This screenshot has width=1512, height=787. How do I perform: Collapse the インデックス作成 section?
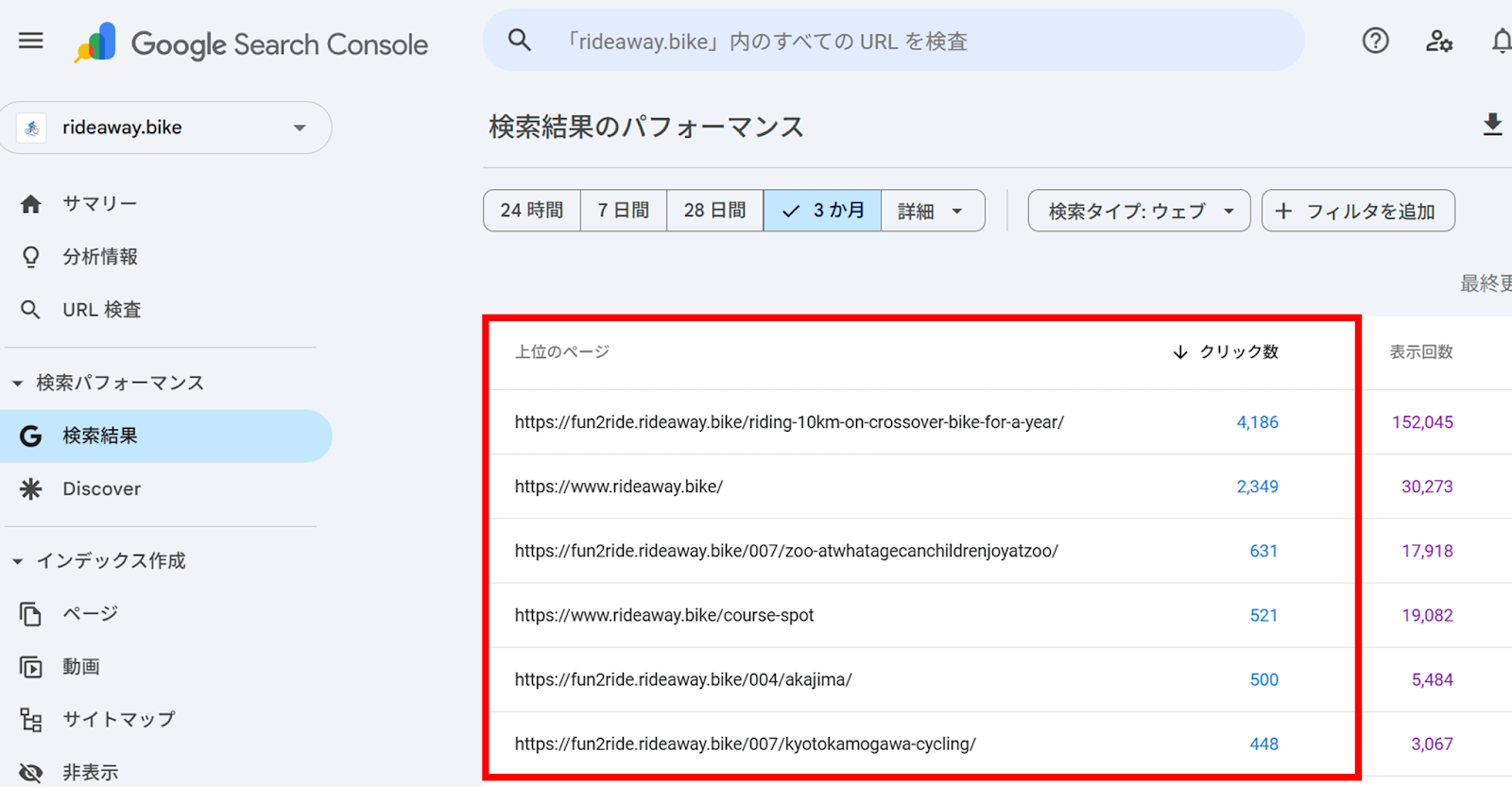[x=17, y=561]
